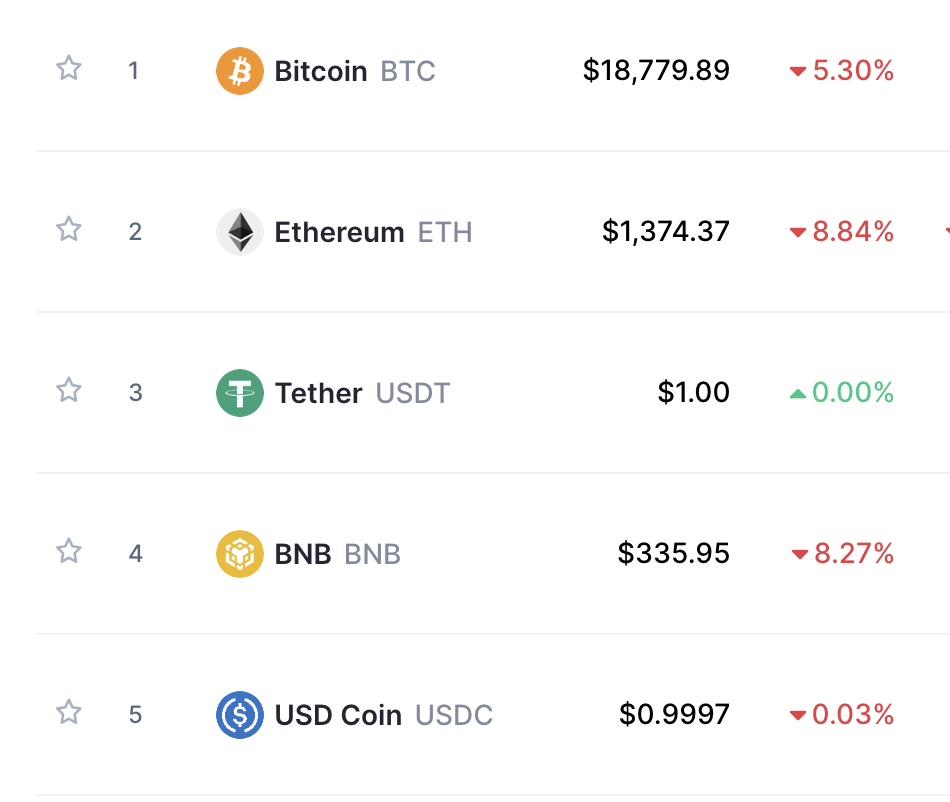Screen dimensions: 950x802
Task: Click the USD Coin blue logo icon
Action: (x=240, y=715)
